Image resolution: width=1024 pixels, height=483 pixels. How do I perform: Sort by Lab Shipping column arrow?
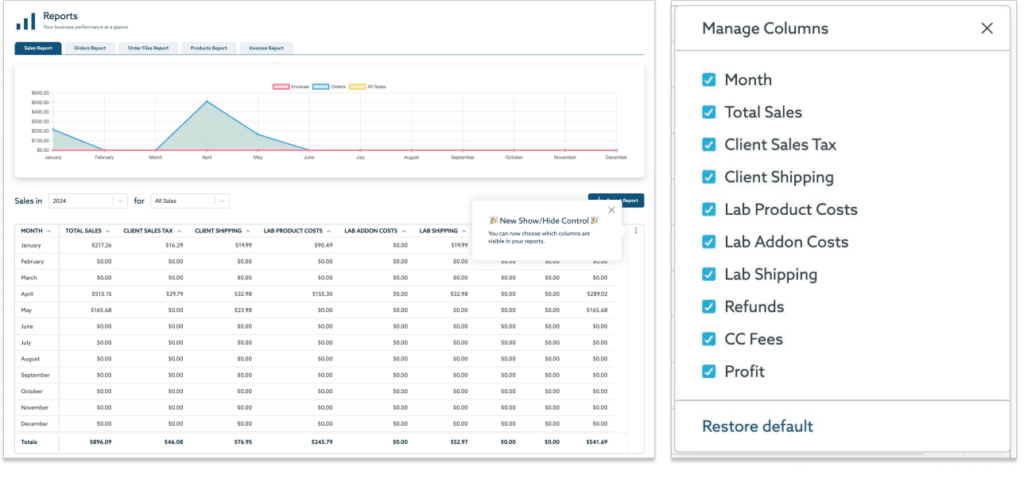pos(464,231)
